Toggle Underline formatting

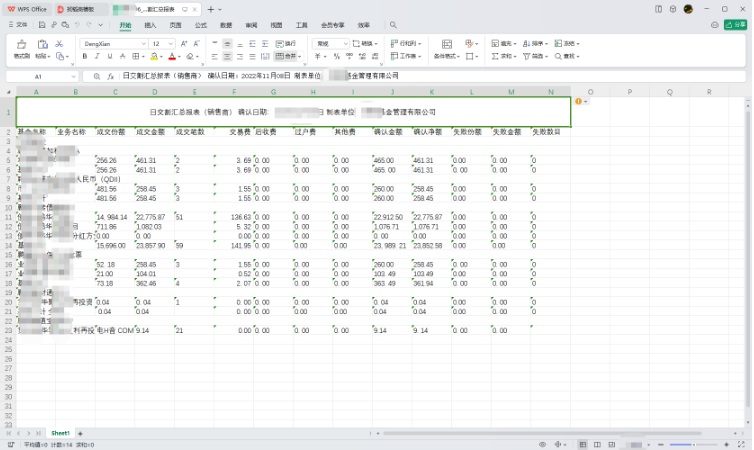[x=110, y=56]
